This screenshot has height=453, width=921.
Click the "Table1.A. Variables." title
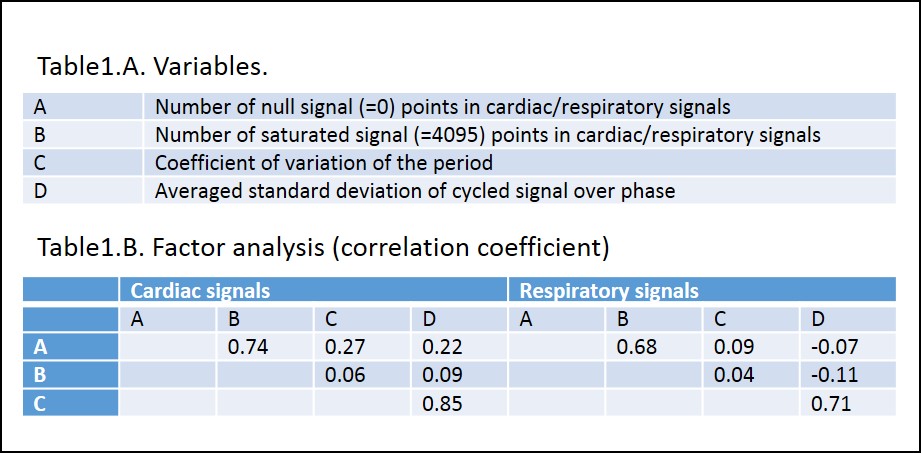click(153, 67)
